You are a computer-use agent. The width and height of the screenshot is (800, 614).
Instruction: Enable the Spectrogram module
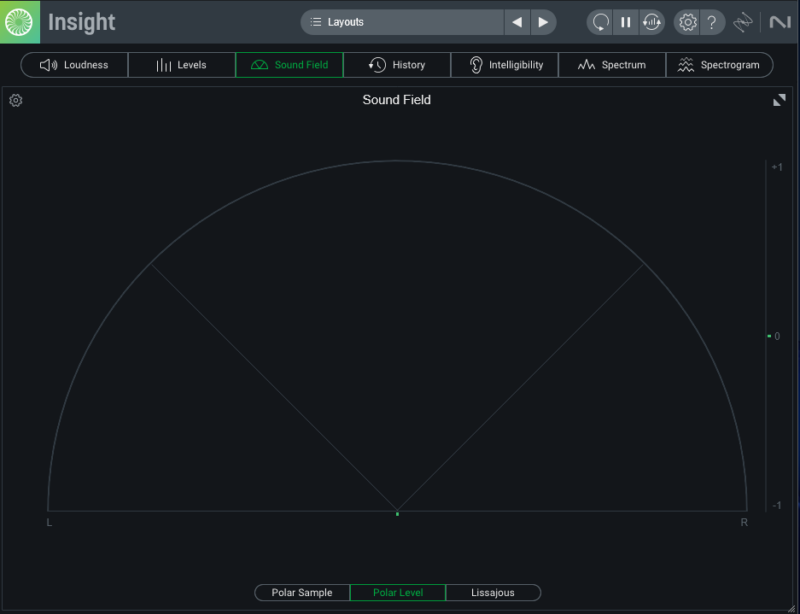tap(719, 65)
